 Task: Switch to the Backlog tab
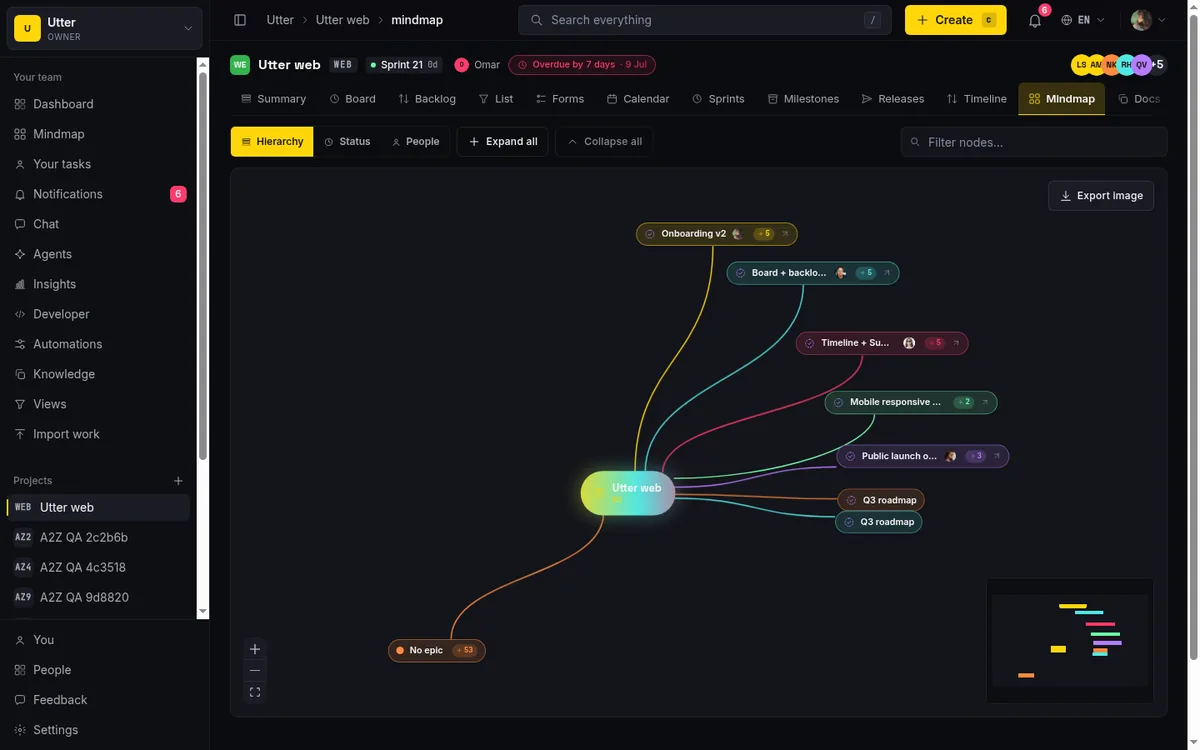[x=427, y=99]
